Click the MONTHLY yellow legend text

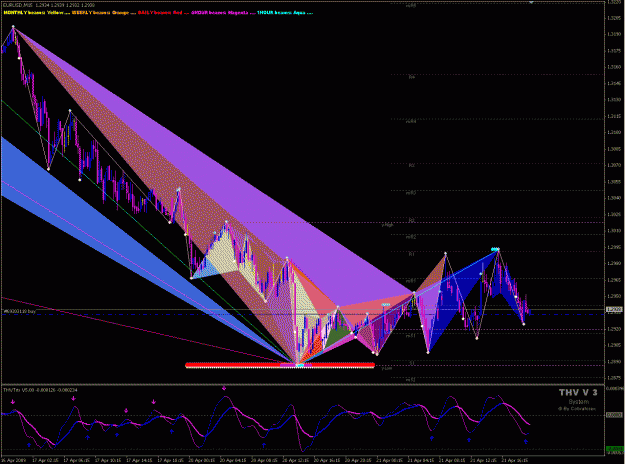[35, 13]
